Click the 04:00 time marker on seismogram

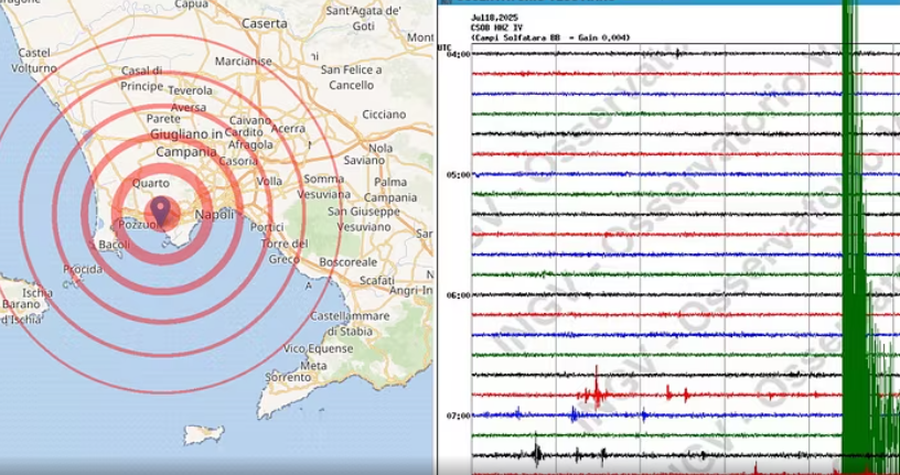pyautogui.click(x=457, y=54)
